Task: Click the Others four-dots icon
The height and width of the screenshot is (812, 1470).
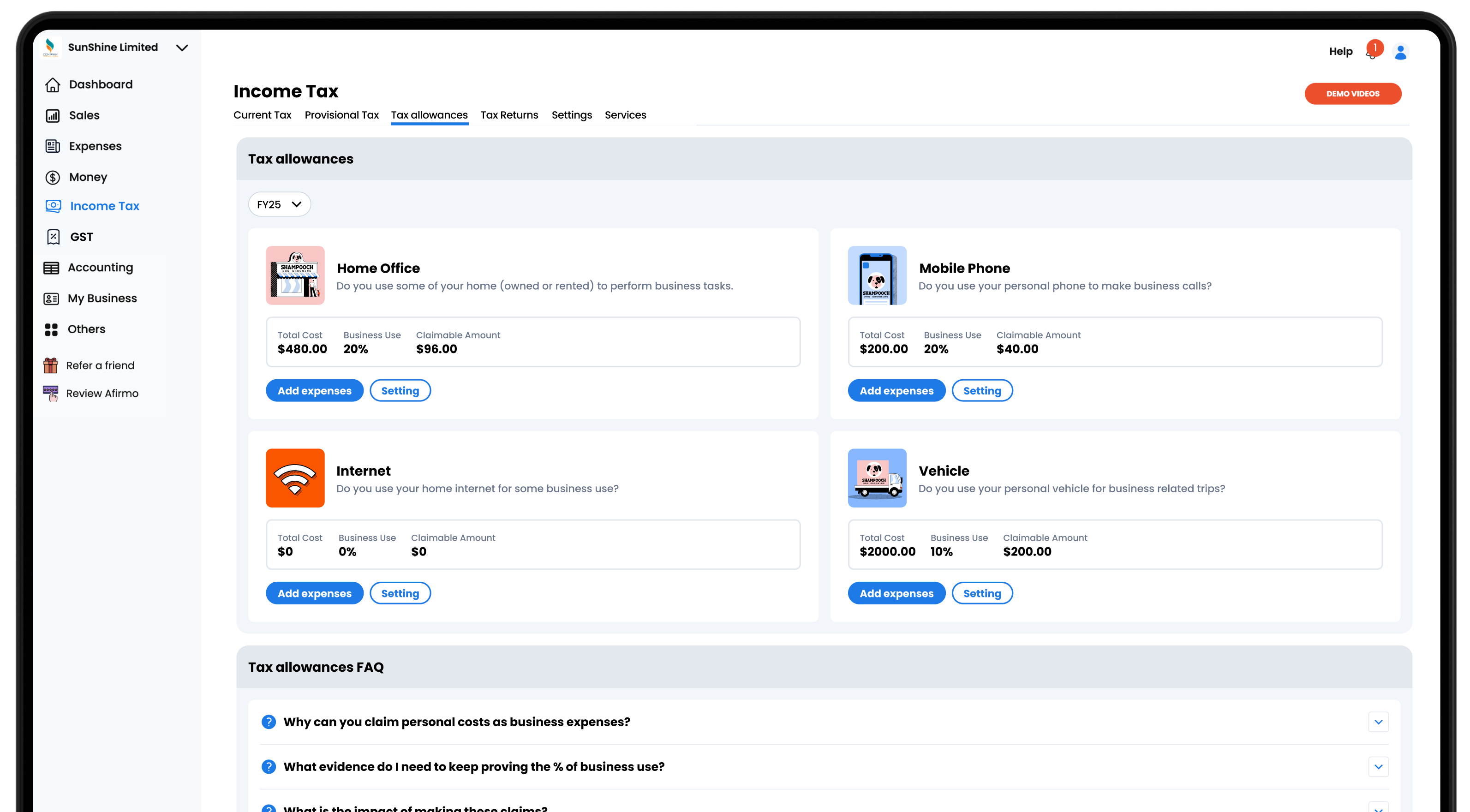Action: (x=51, y=329)
